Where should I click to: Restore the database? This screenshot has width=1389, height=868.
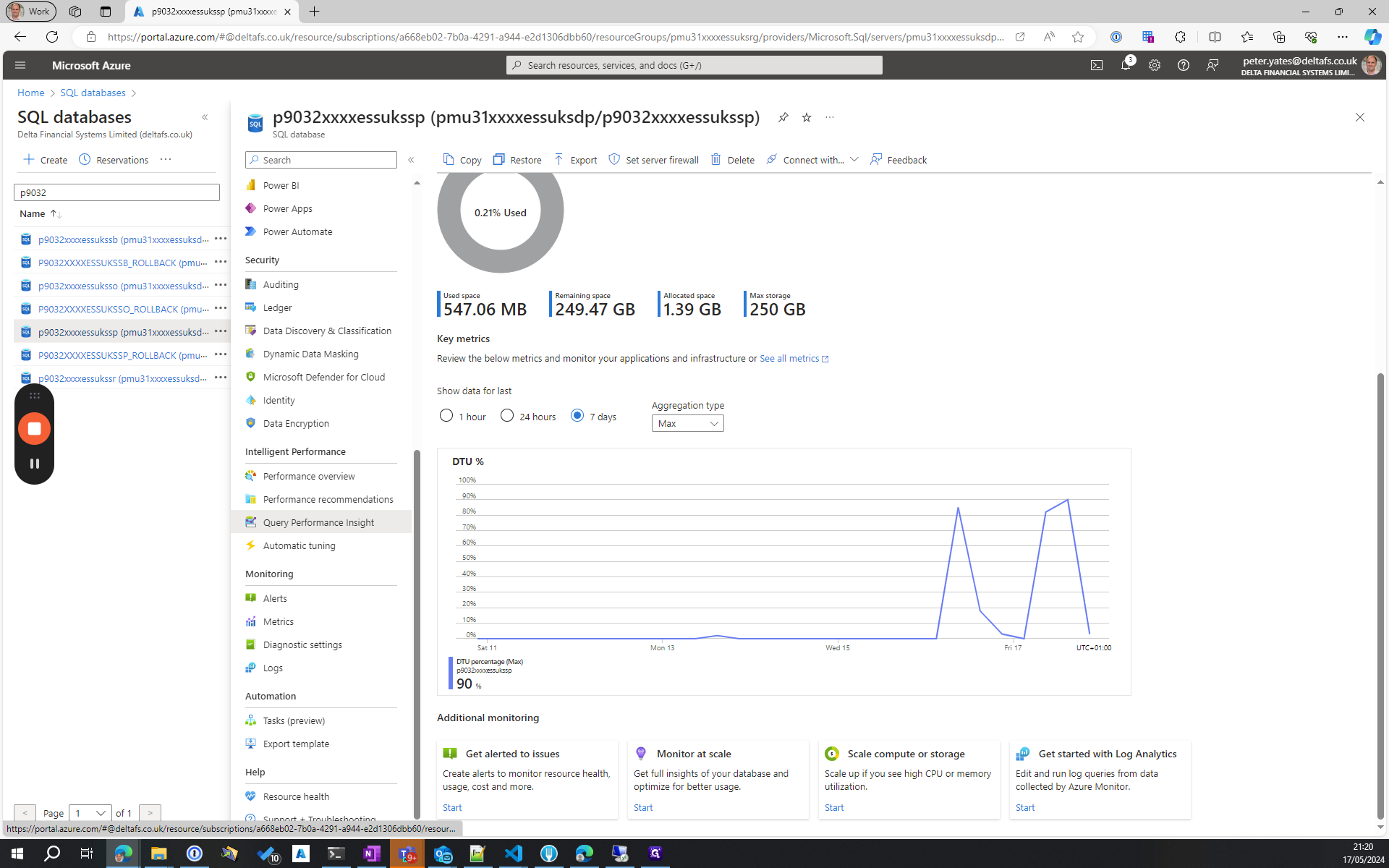517,160
